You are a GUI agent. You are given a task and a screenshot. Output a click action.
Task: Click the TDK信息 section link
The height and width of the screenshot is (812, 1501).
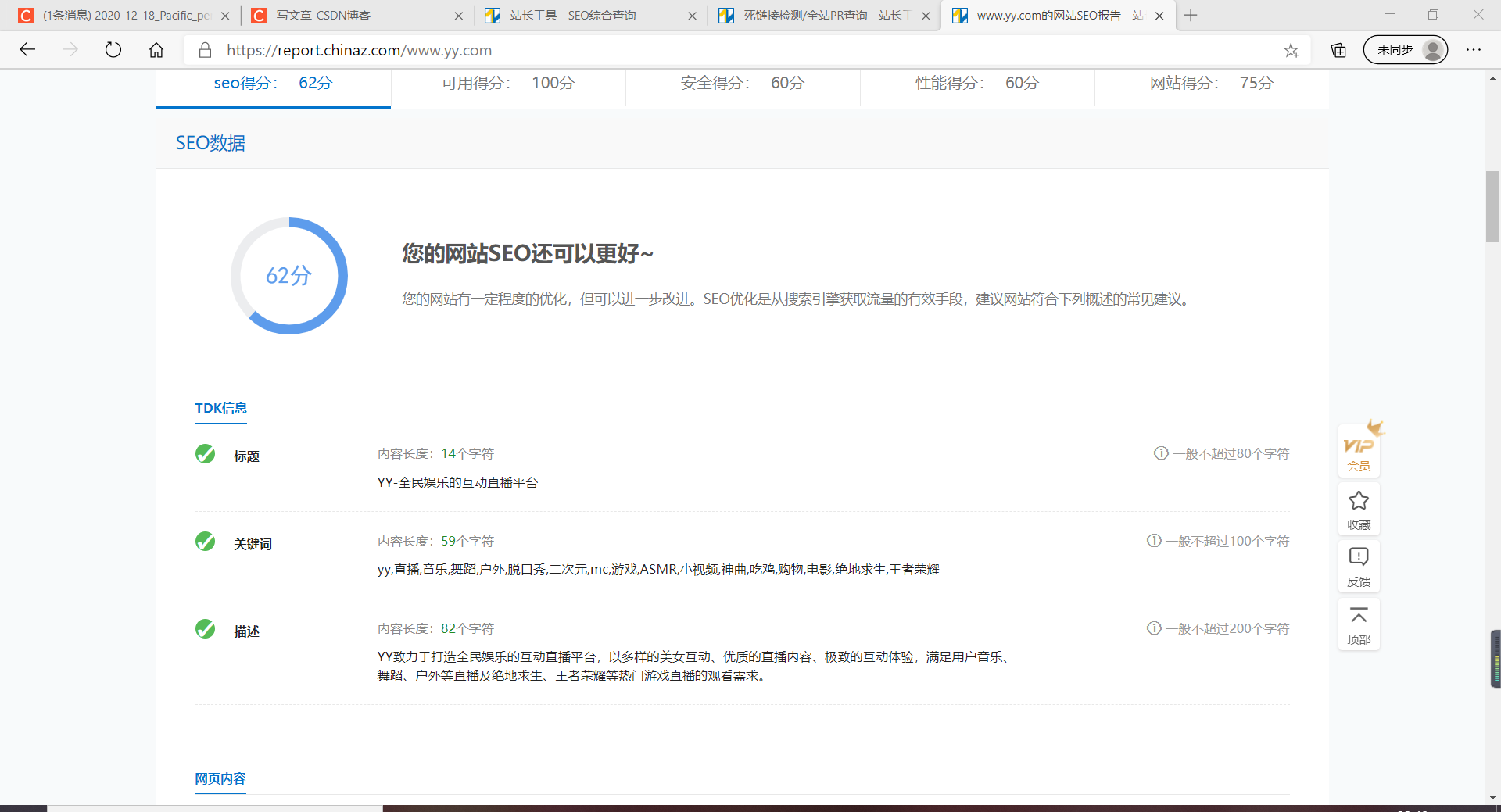pyautogui.click(x=220, y=407)
